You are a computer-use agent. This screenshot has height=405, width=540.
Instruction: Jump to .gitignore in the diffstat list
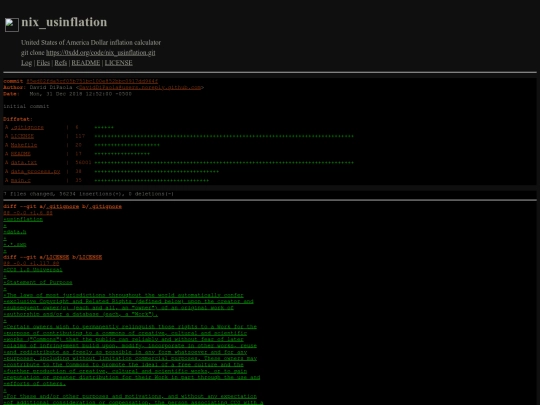pyautogui.click(x=27, y=127)
